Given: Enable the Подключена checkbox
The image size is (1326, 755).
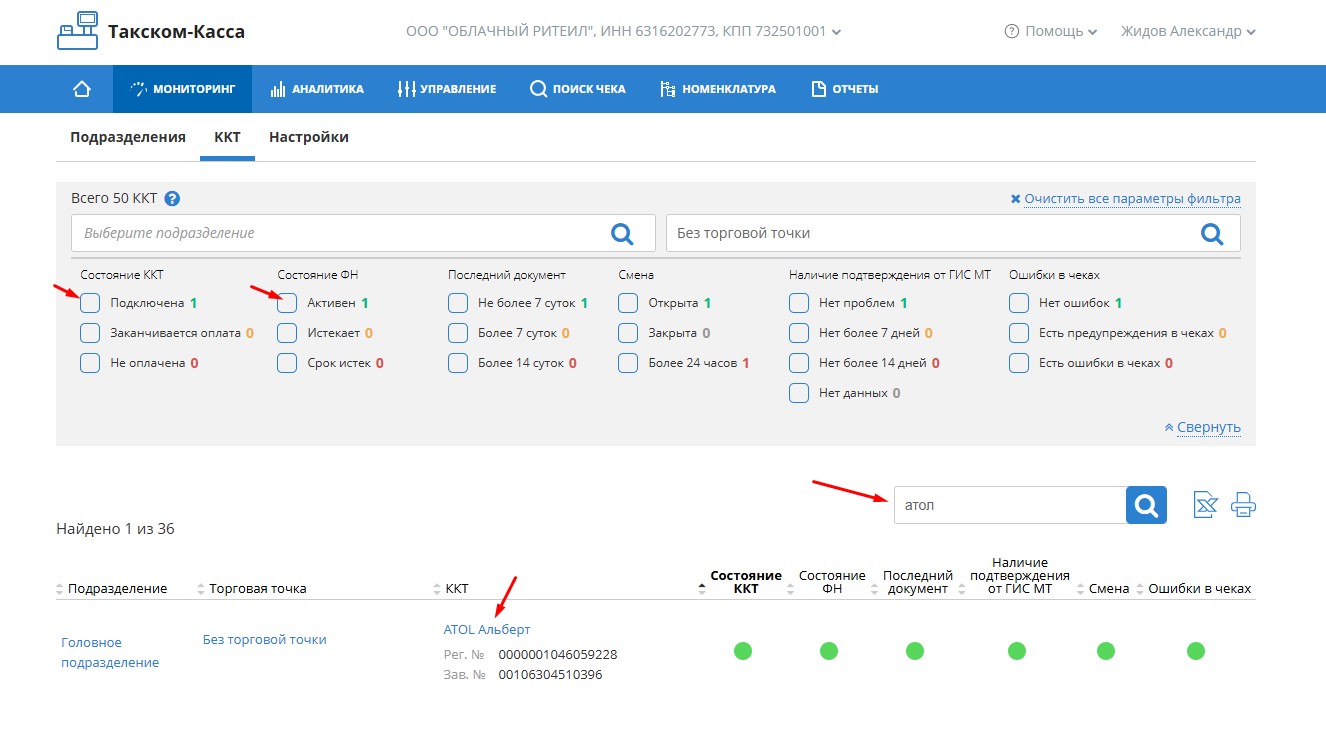Looking at the screenshot, I should pyautogui.click(x=90, y=303).
